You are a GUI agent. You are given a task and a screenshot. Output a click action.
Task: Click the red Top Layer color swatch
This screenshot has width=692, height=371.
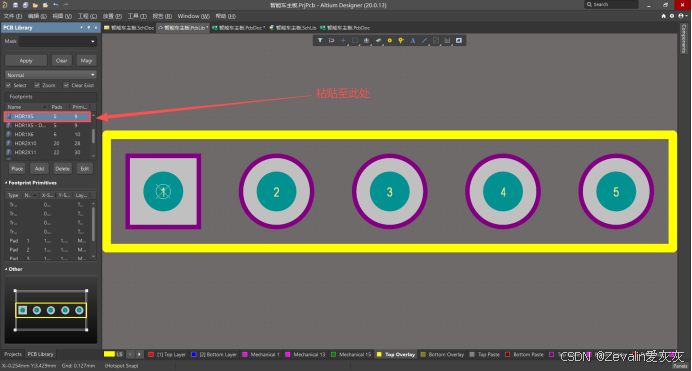151,355
